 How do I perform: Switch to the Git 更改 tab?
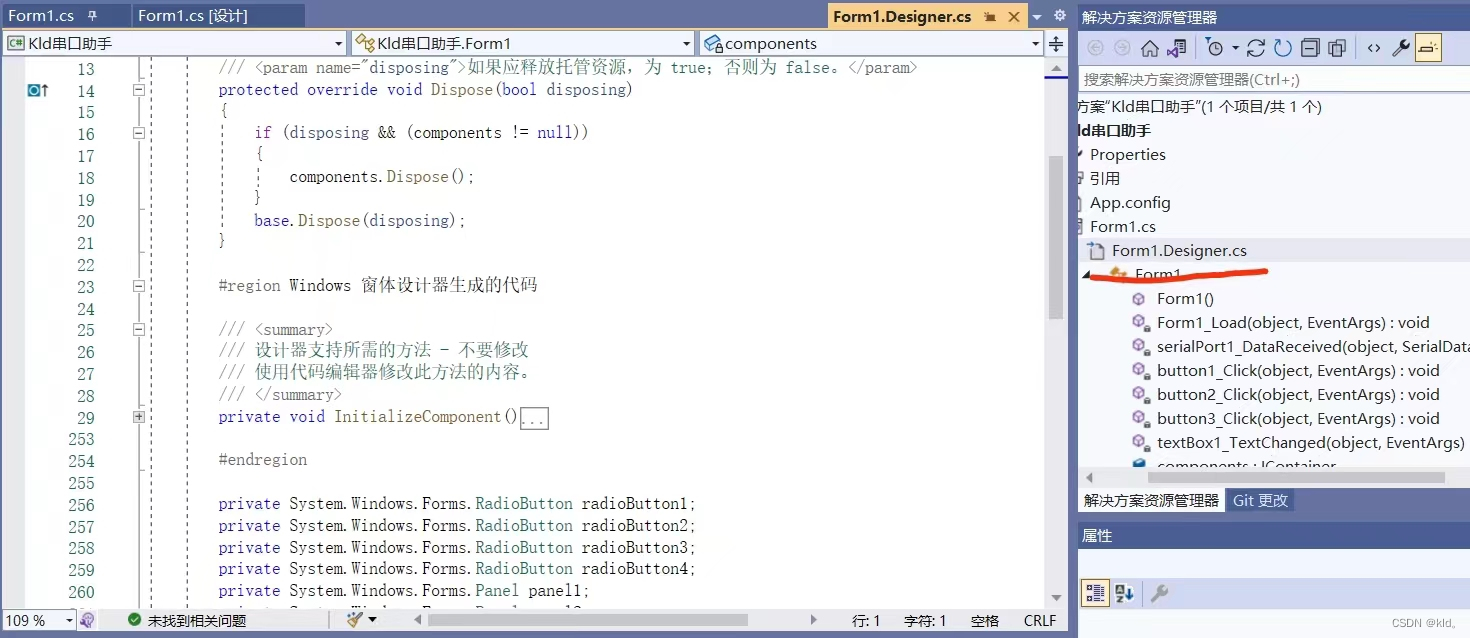[x=1260, y=500]
